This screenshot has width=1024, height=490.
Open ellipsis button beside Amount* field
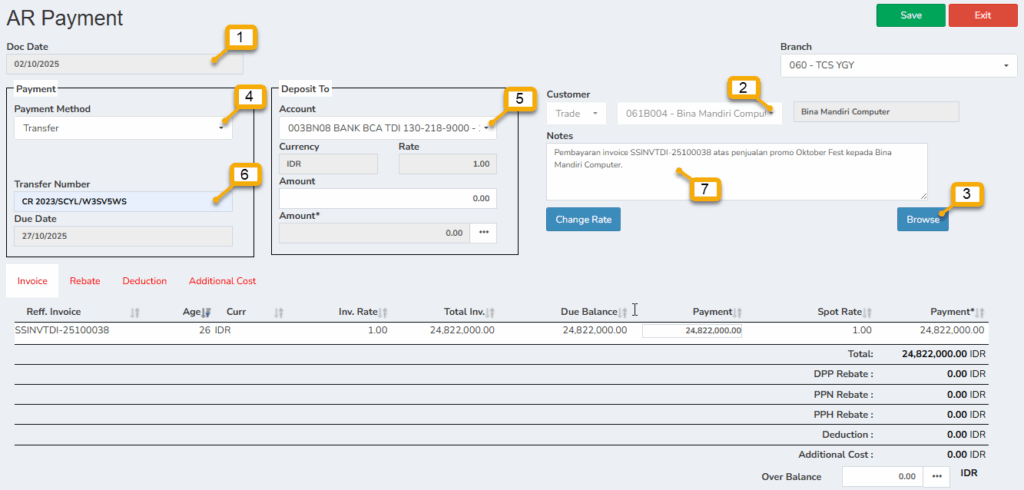point(484,232)
